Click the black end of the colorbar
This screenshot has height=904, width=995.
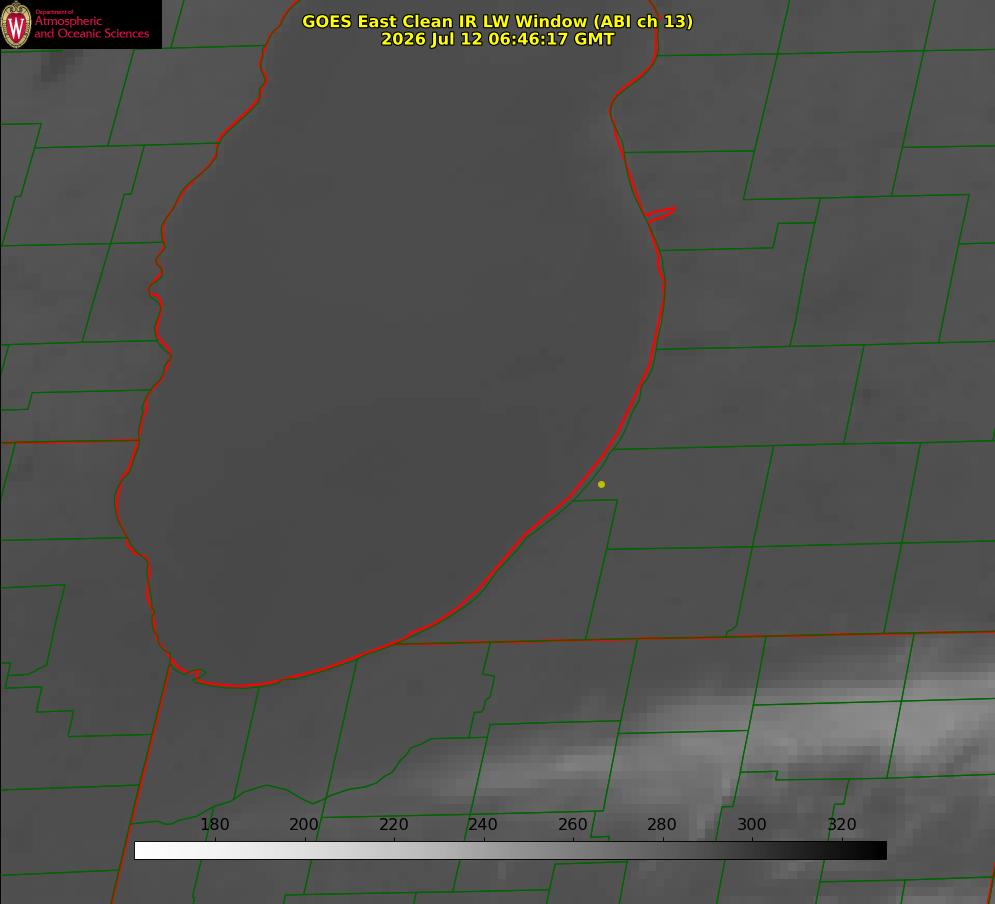[x=877, y=851]
